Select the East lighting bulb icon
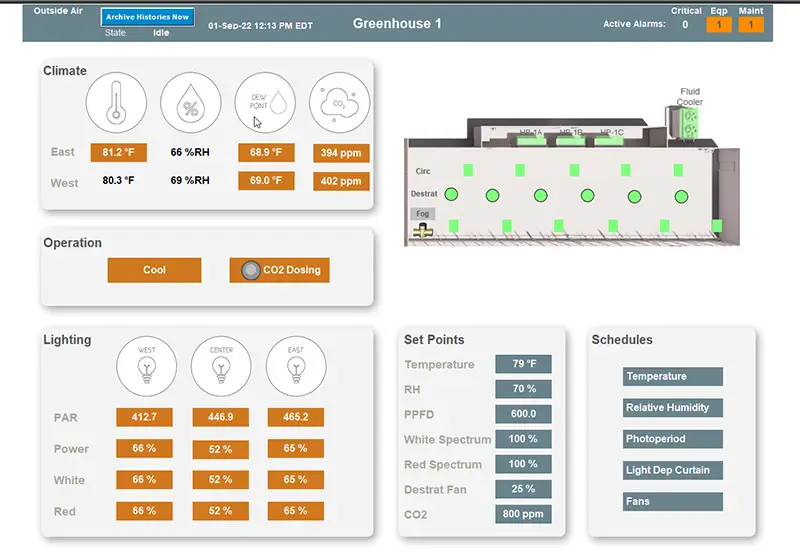Screen dimensions: 800x553 coord(295,366)
